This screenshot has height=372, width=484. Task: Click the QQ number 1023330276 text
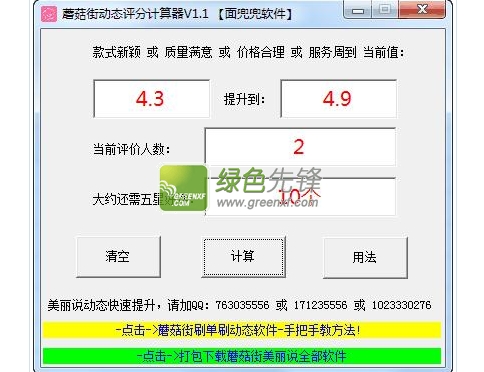[x=401, y=305]
